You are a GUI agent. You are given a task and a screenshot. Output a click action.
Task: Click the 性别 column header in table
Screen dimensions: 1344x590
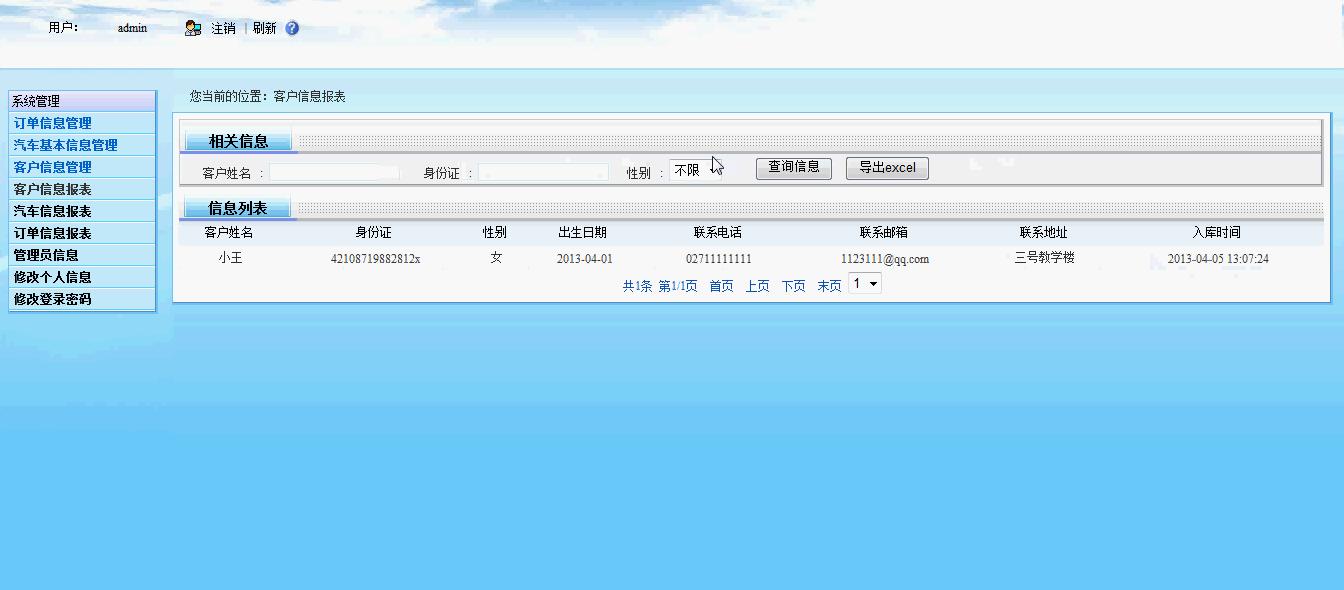coord(494,232)
